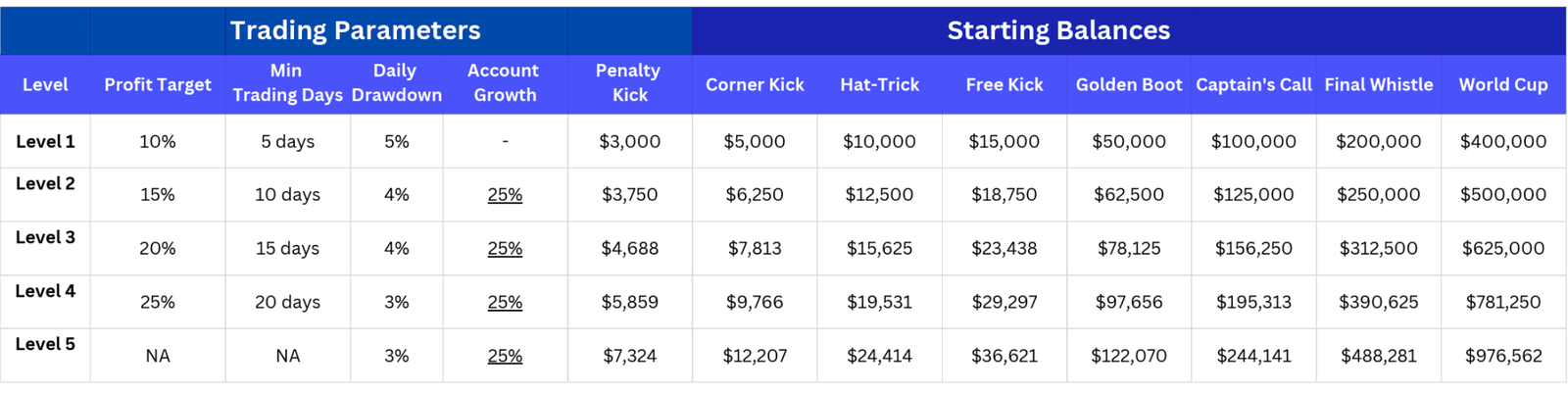Image resolution: width=1568 pixels, height=393 pixels.
Task: Click the $976,562 World Cup balance cell
Action: pos(1503,357)
